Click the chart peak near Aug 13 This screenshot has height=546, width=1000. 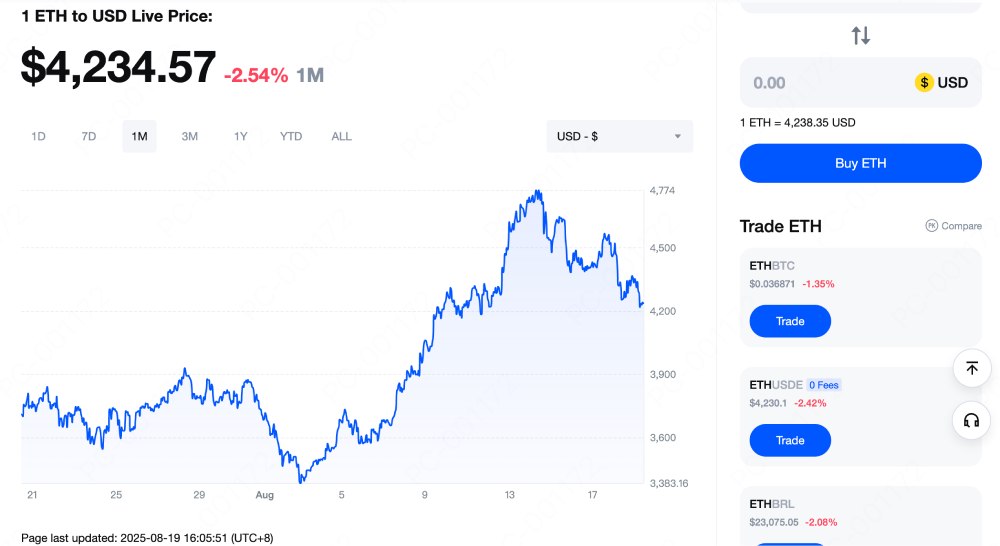coord(539,190)
